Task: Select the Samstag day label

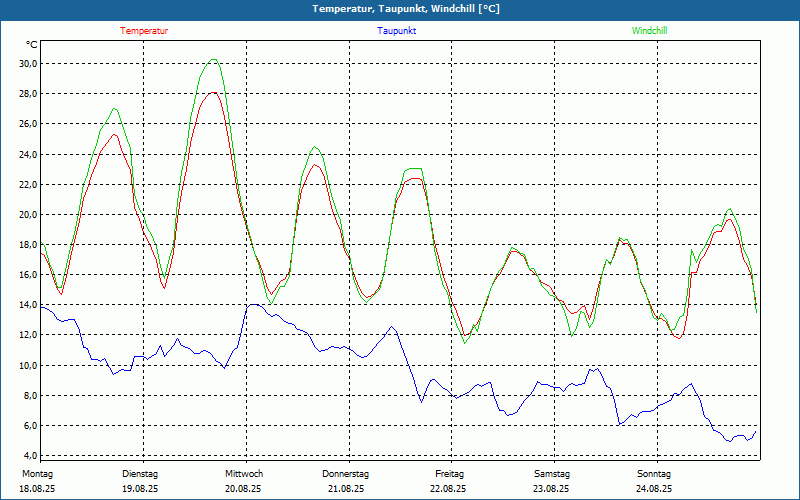Action: pos(551,473)
